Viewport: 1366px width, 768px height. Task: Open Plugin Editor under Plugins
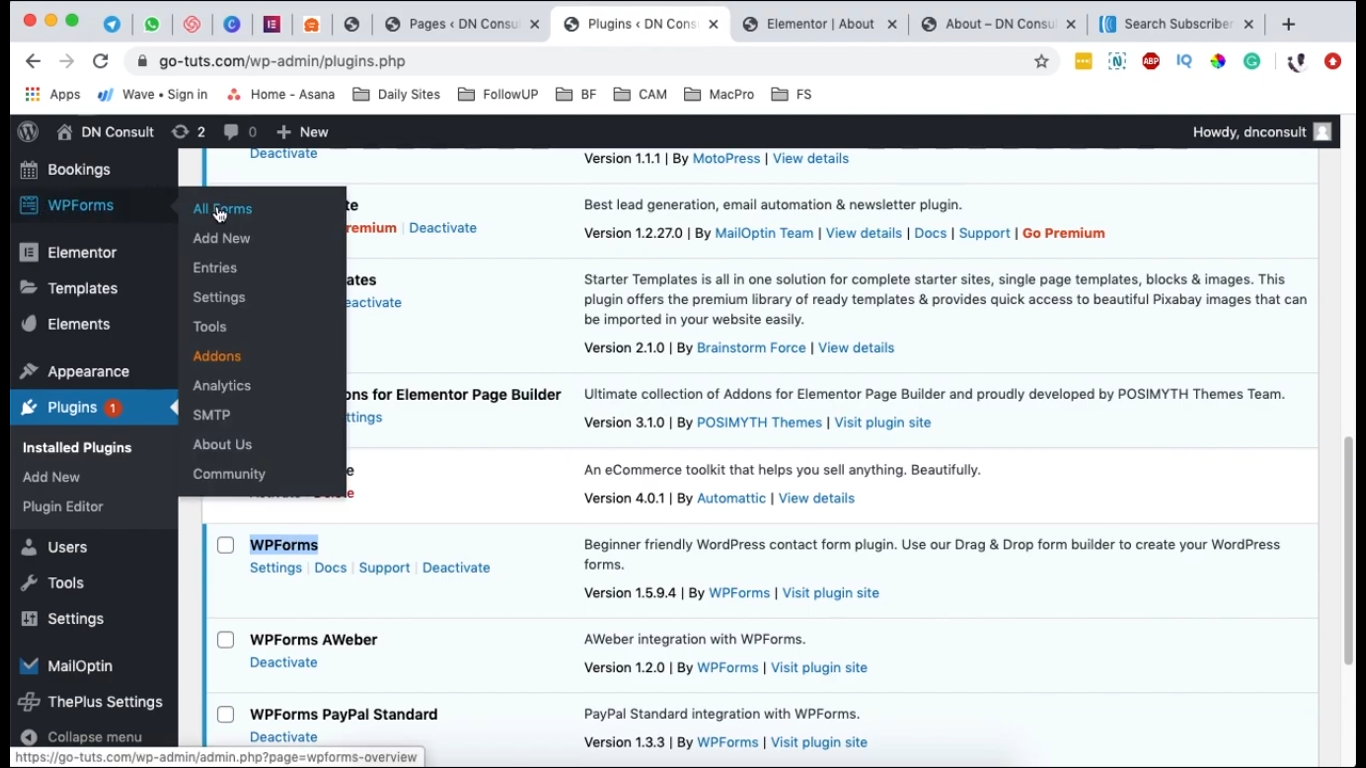[x=63, y=507]
